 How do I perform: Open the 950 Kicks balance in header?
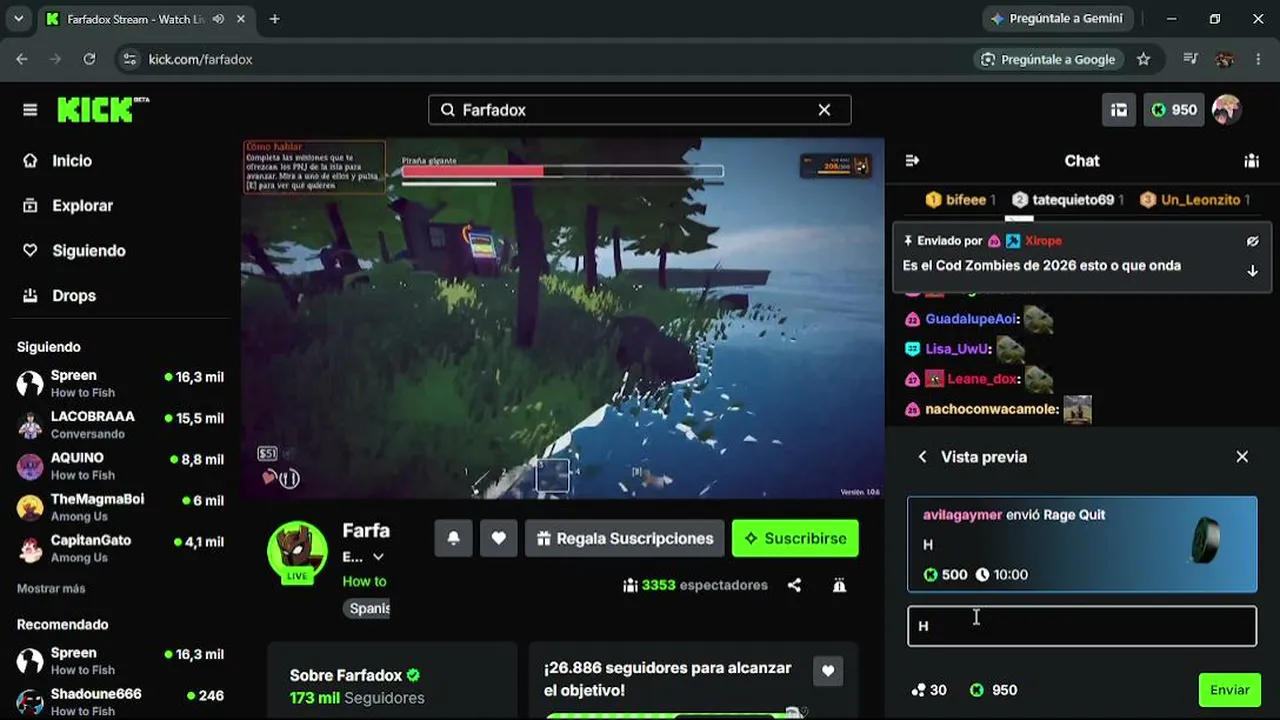[x=1173, y=110]
